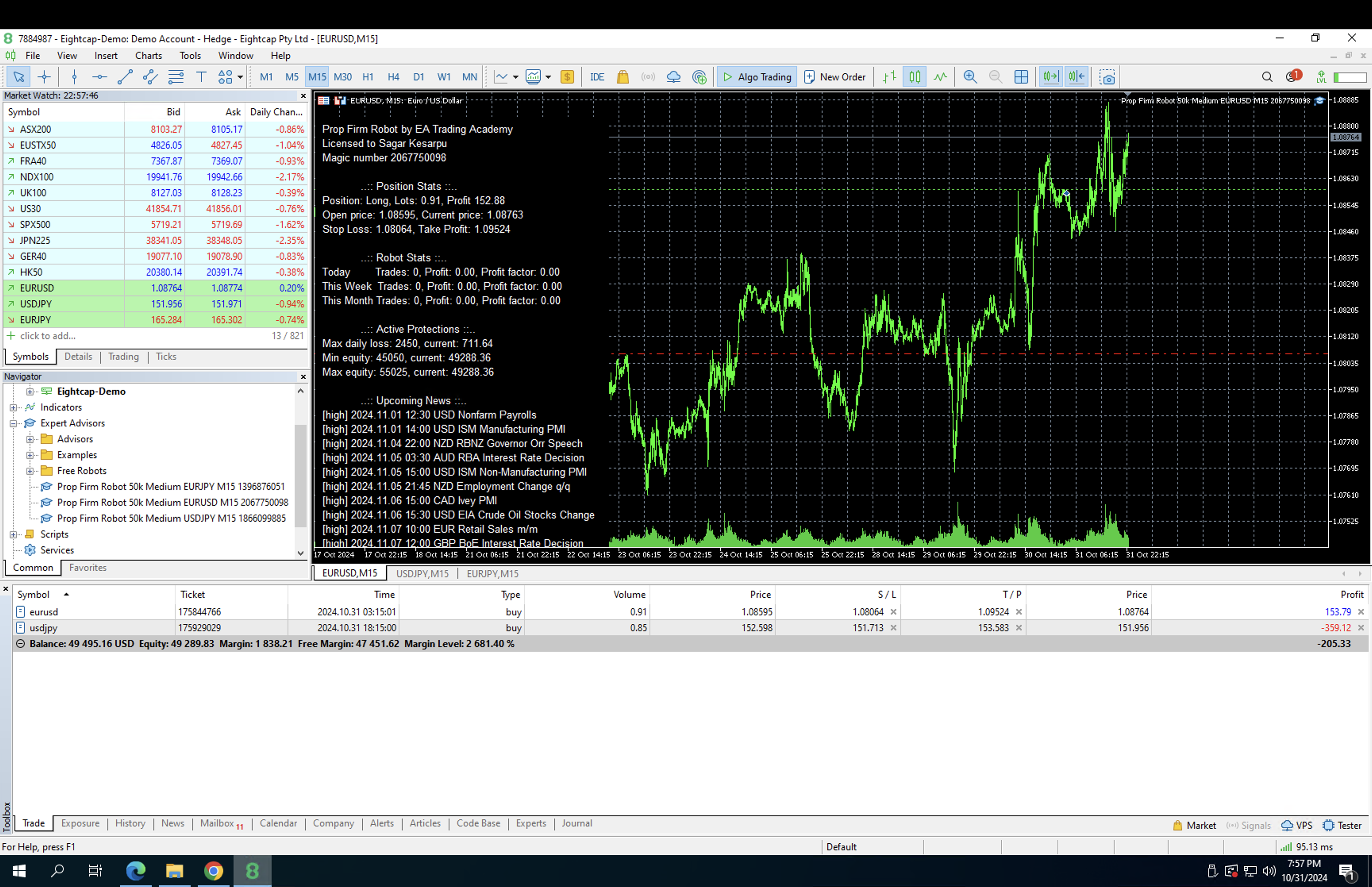
Task: Open the VPS cloud toolbar icon
Action: coord(673,77)
